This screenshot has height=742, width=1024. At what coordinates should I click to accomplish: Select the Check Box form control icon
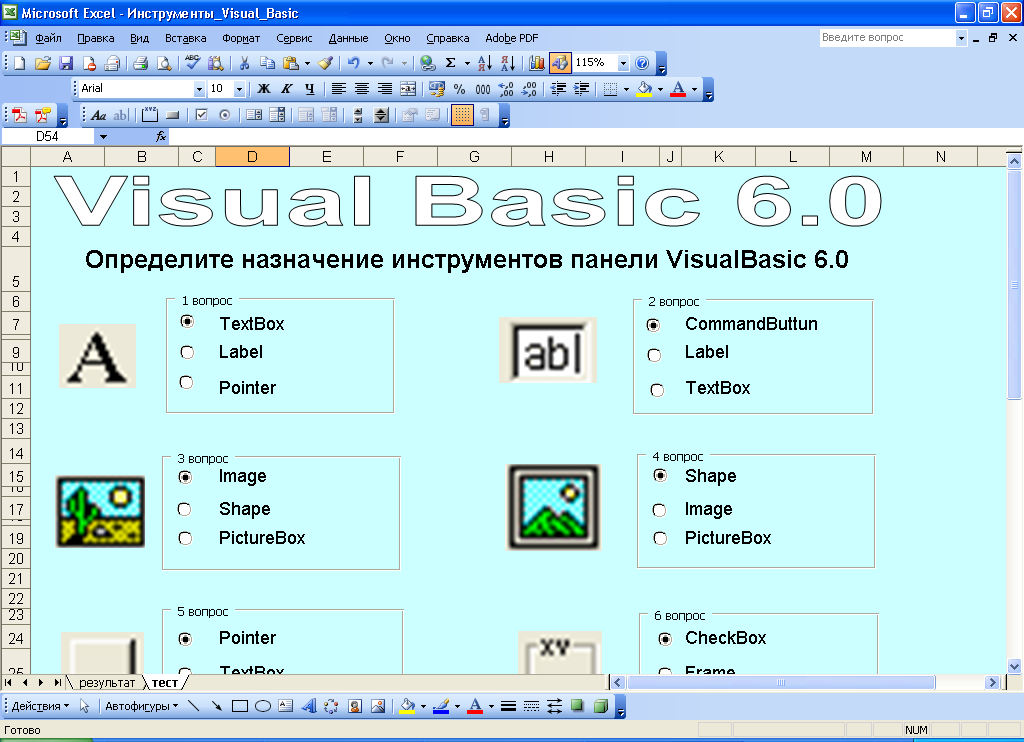click(x=202, y=116)
